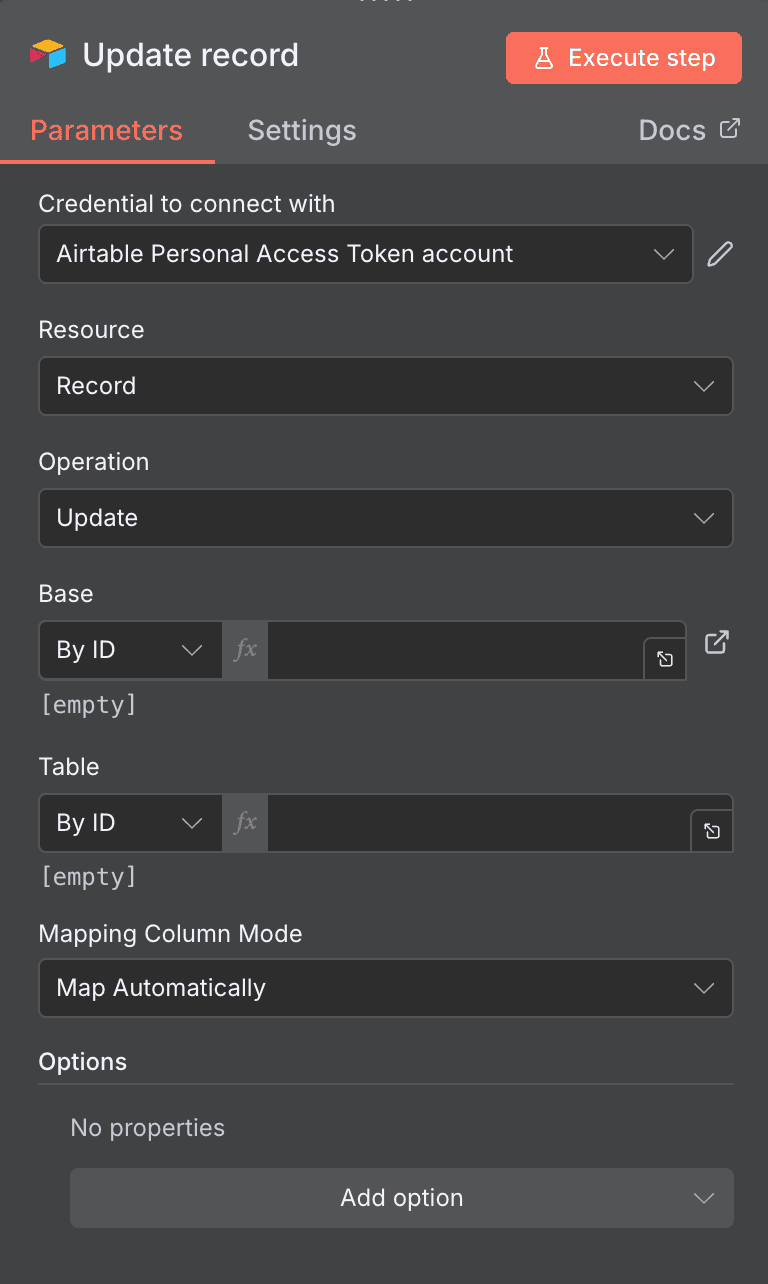Switch the Table field to expression mode
The height and width of the screenshot is (1284, 768).
(244, 823)
